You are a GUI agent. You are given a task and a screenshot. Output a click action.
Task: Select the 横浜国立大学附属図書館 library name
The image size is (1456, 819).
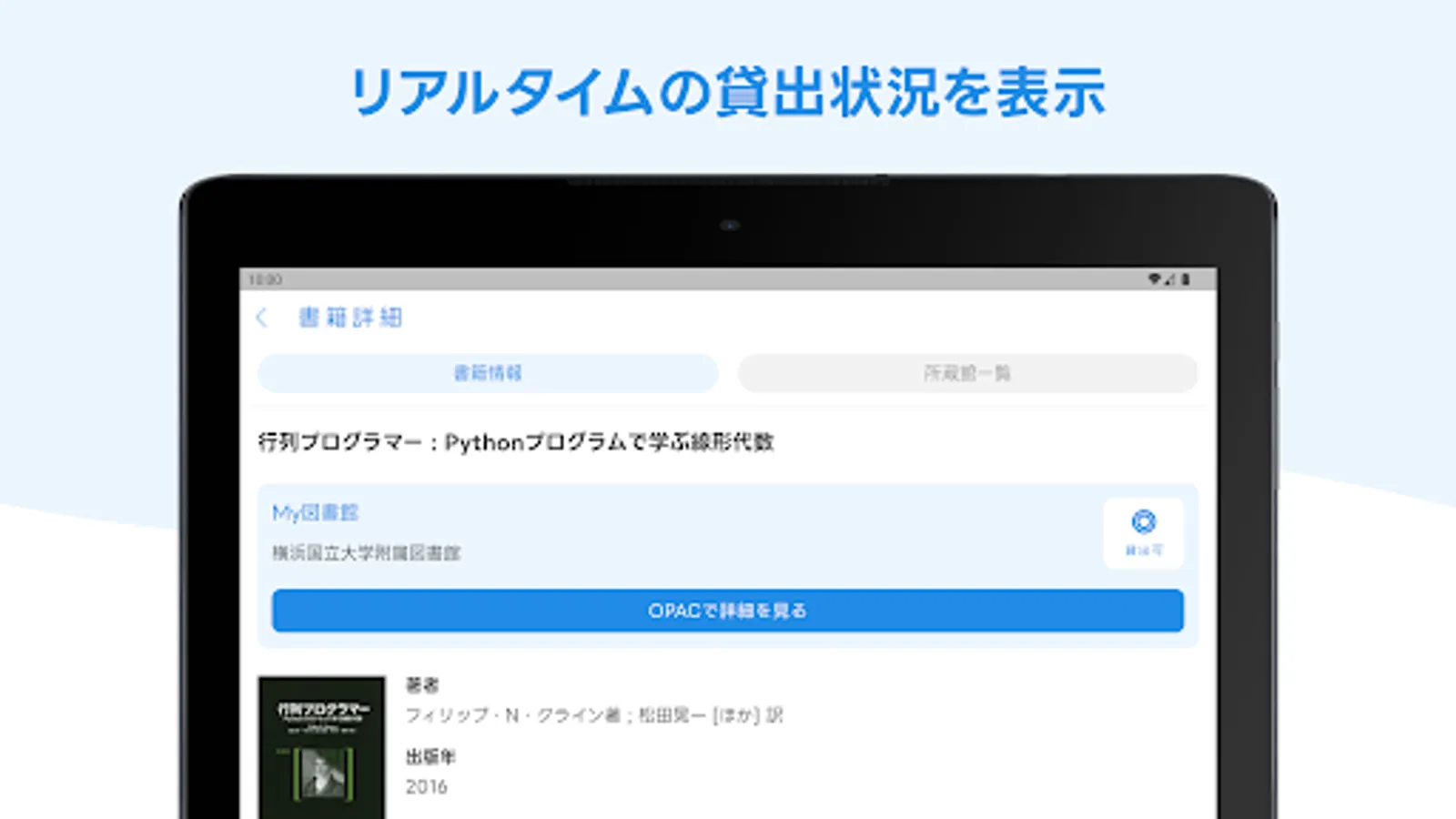pos(366,552)
